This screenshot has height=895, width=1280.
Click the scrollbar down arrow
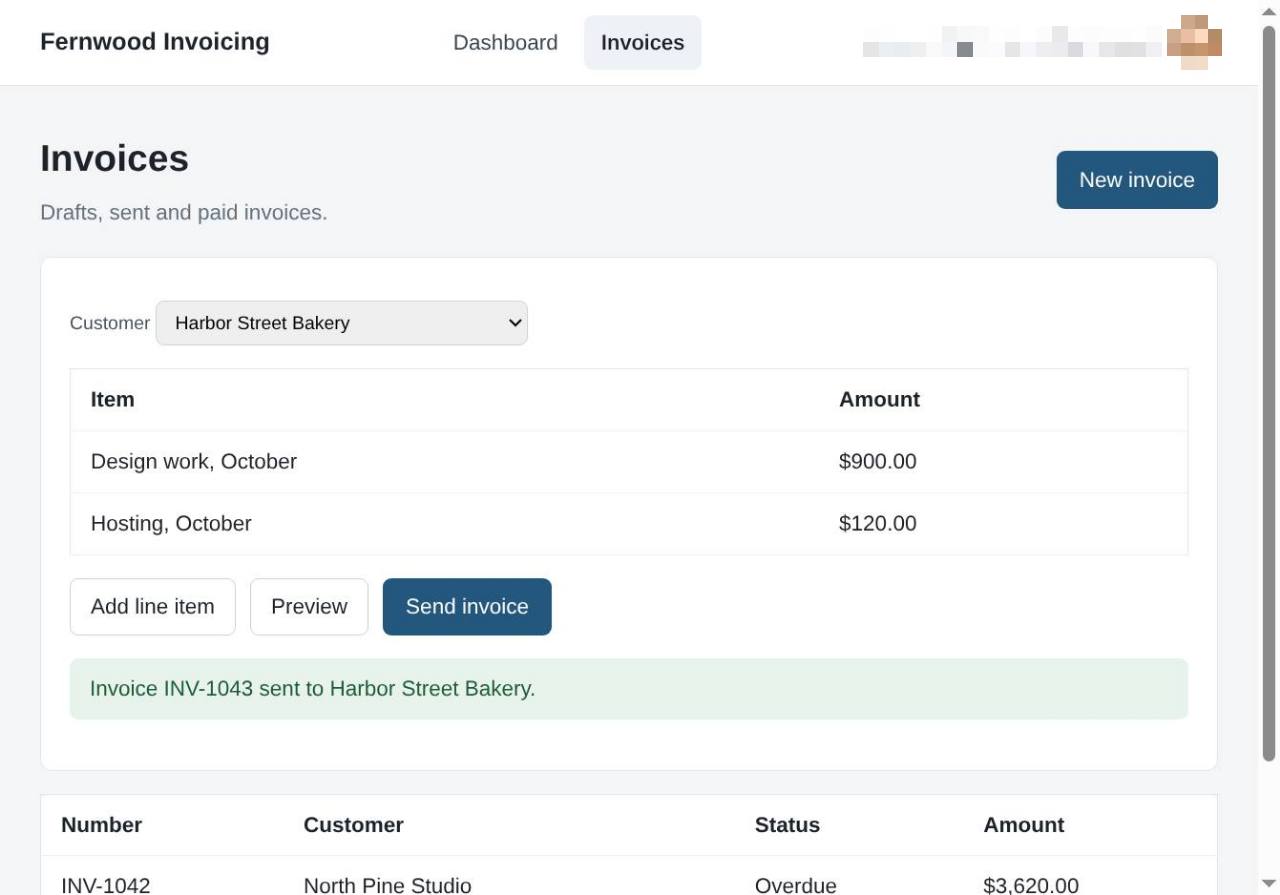click(x=1269, y=884)
